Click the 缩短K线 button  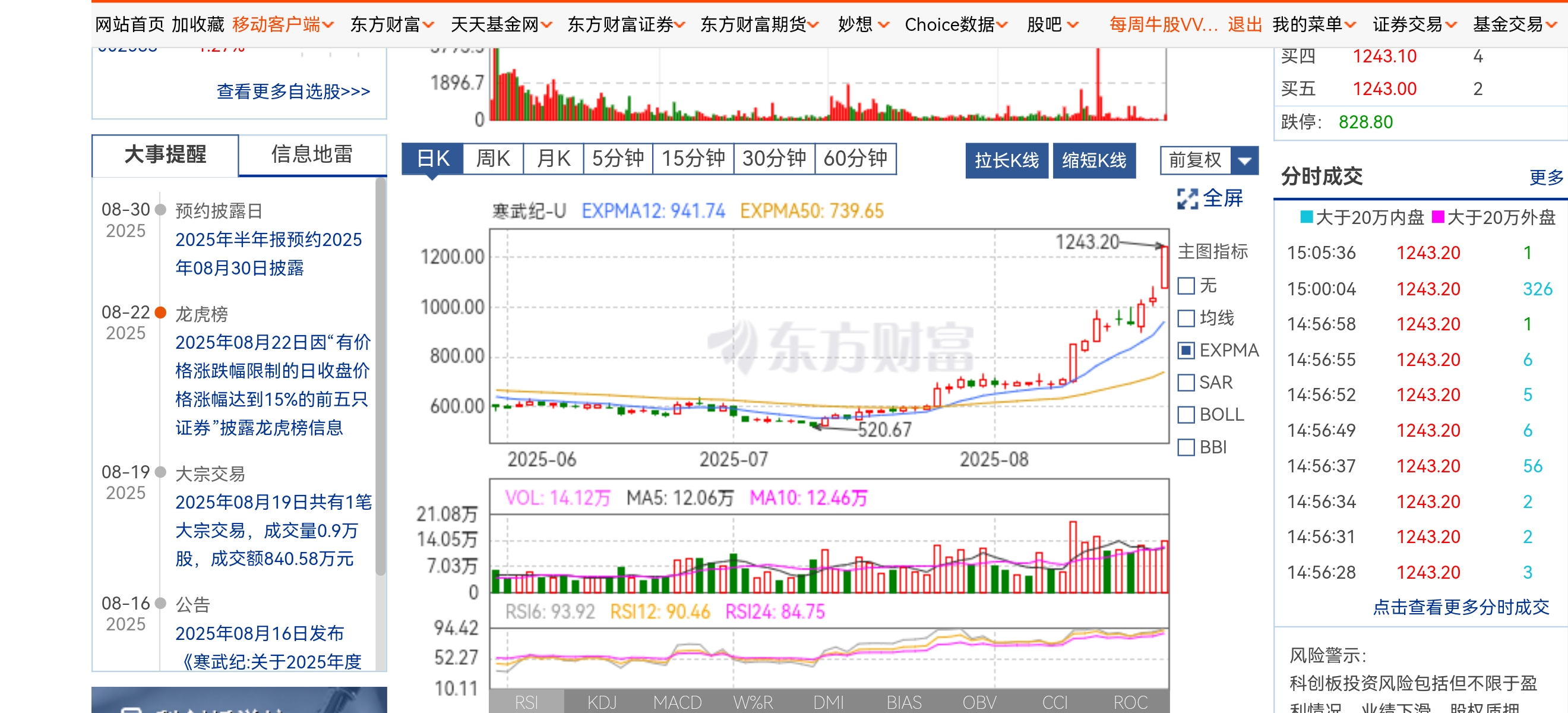1094,161
